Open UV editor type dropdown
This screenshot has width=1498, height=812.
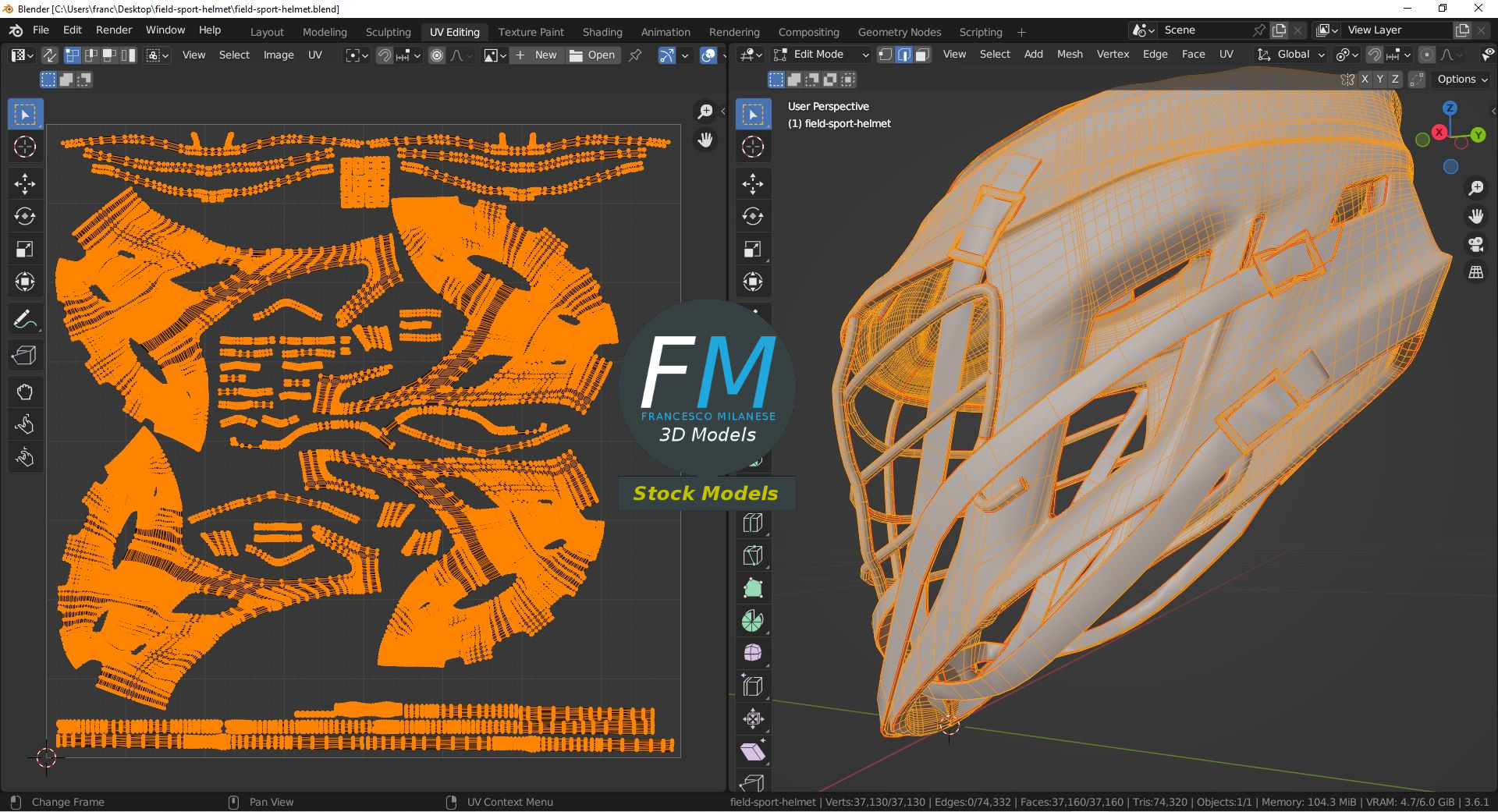(x=22, y=55)
